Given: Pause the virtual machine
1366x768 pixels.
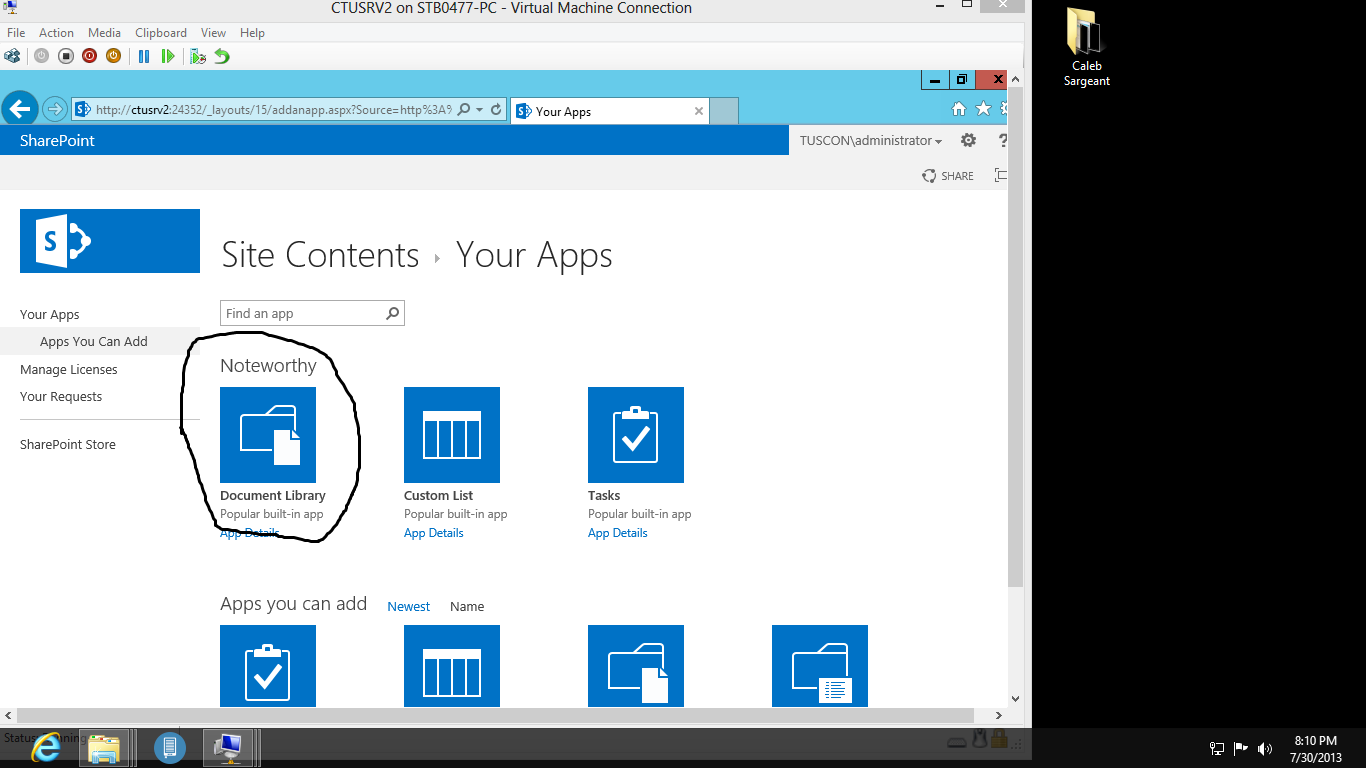Looking at the screenshot, I should [144, 56].
